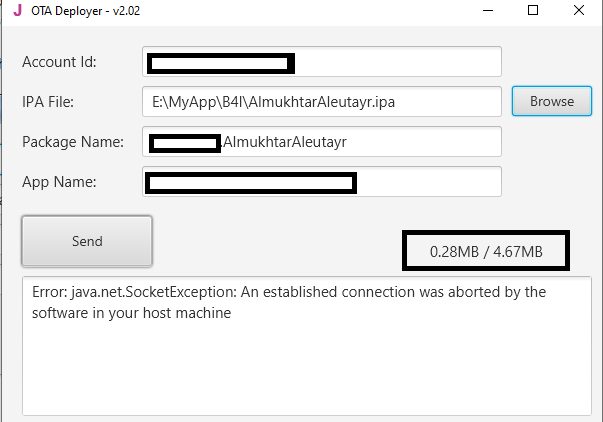Click empty space below the error in log box
Screen dimensions: 603x422
point(300,370)
